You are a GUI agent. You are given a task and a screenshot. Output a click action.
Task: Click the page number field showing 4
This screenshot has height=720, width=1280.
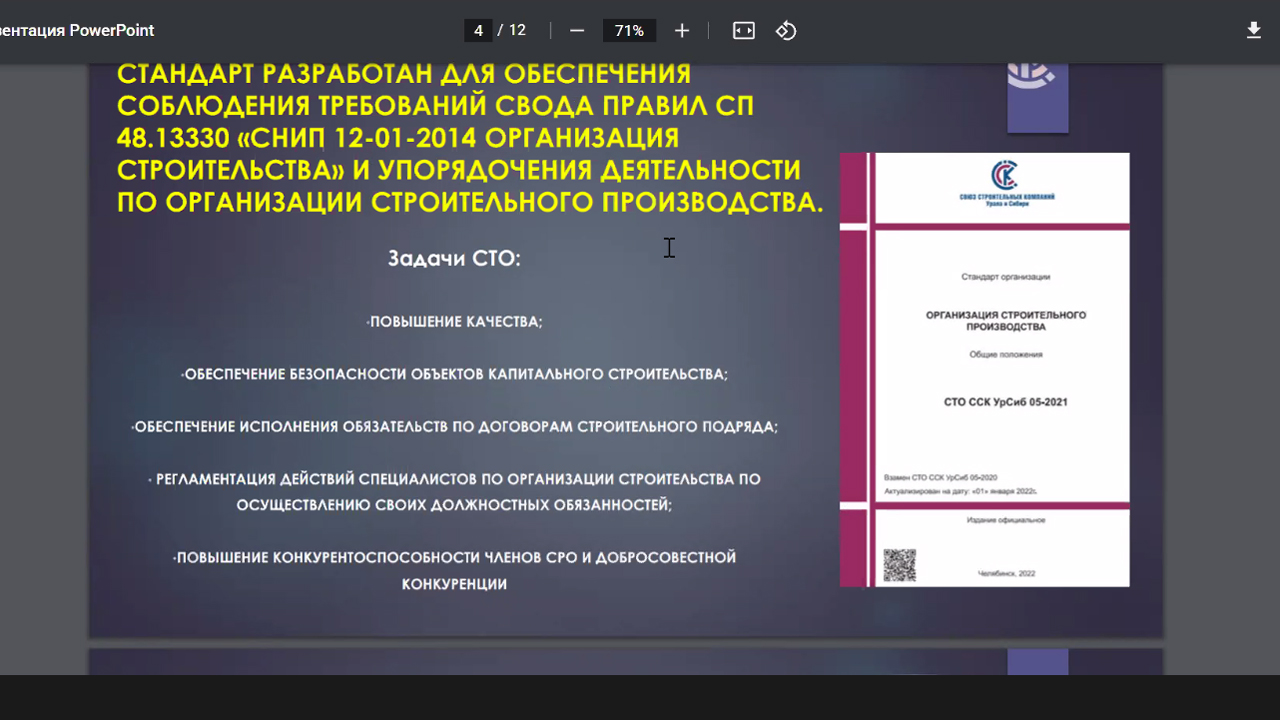(x=478, y=31)
